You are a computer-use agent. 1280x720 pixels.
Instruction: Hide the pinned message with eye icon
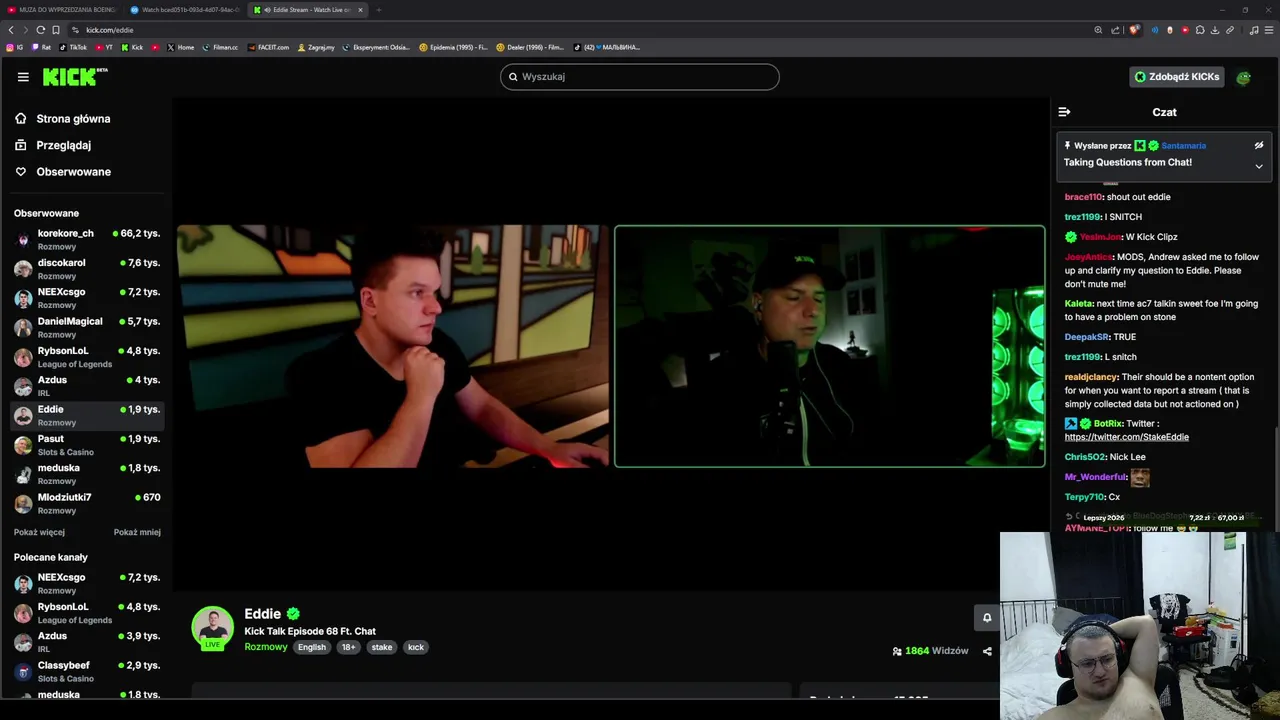(1259, 146)
